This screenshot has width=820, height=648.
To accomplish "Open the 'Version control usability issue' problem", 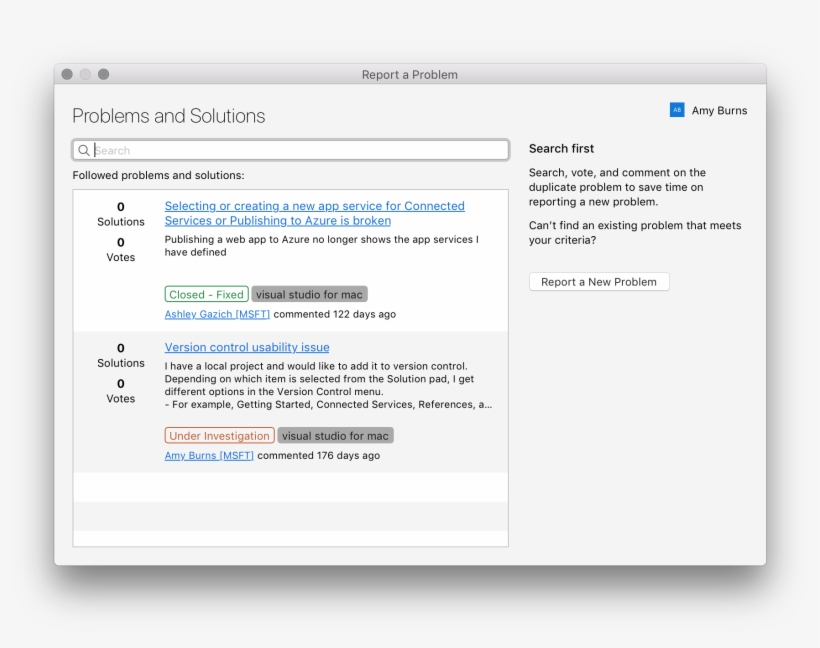I will 246,347.
